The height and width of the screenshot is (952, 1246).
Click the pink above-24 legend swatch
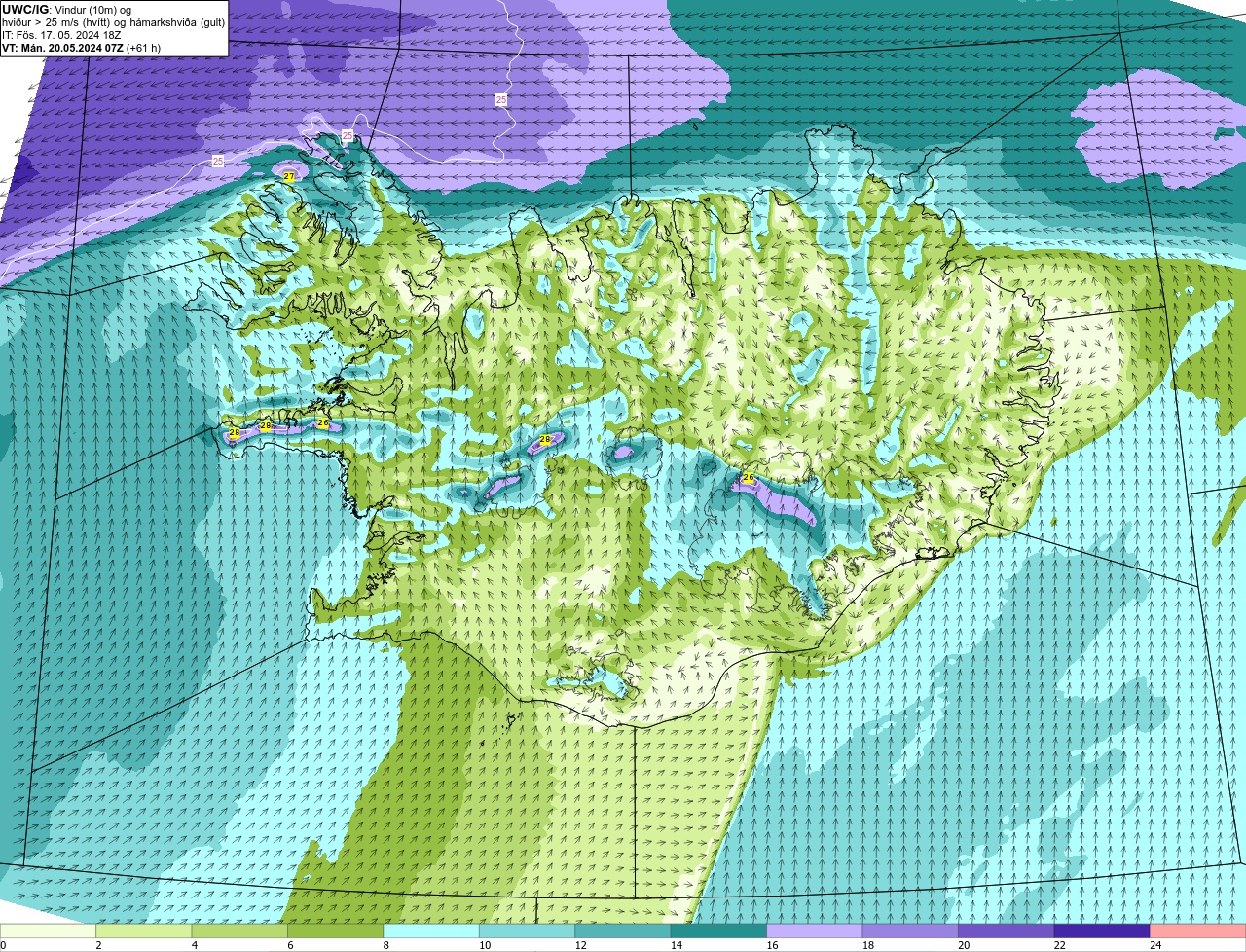point(1198,932)
